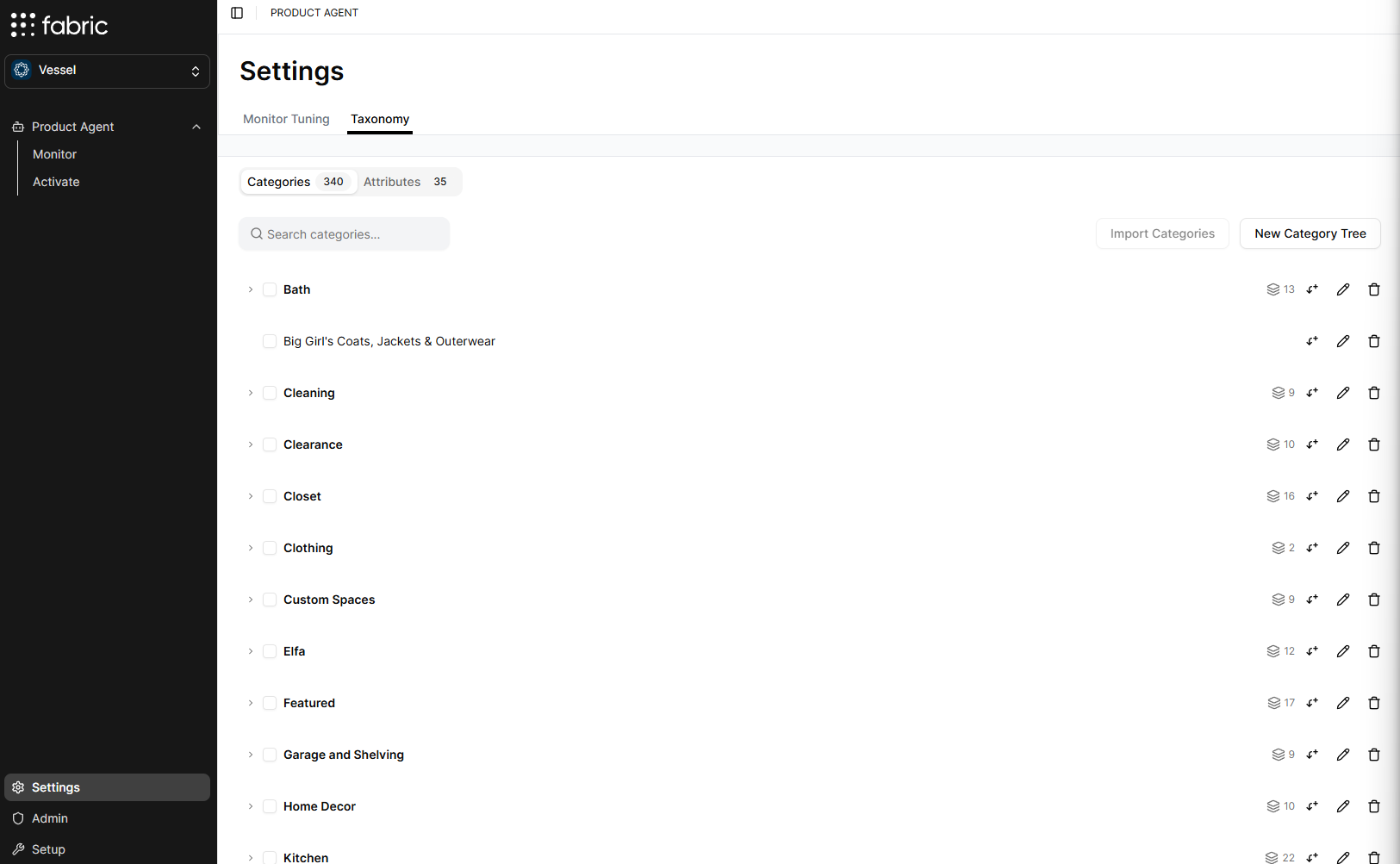
Task: Expand the Bath category tree
Action: [251, 289]
